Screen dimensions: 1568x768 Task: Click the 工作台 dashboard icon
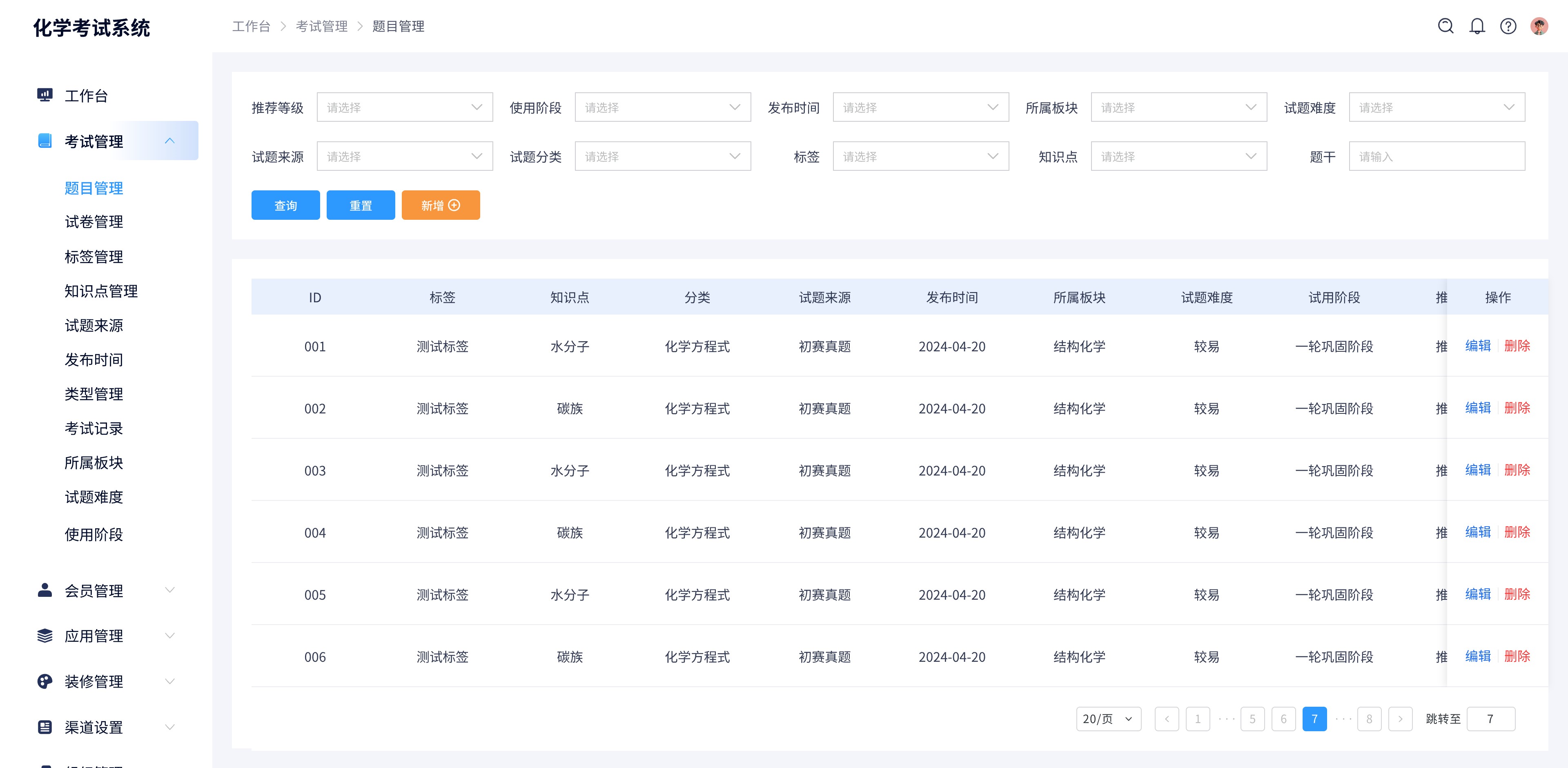[x=45, y=95]
